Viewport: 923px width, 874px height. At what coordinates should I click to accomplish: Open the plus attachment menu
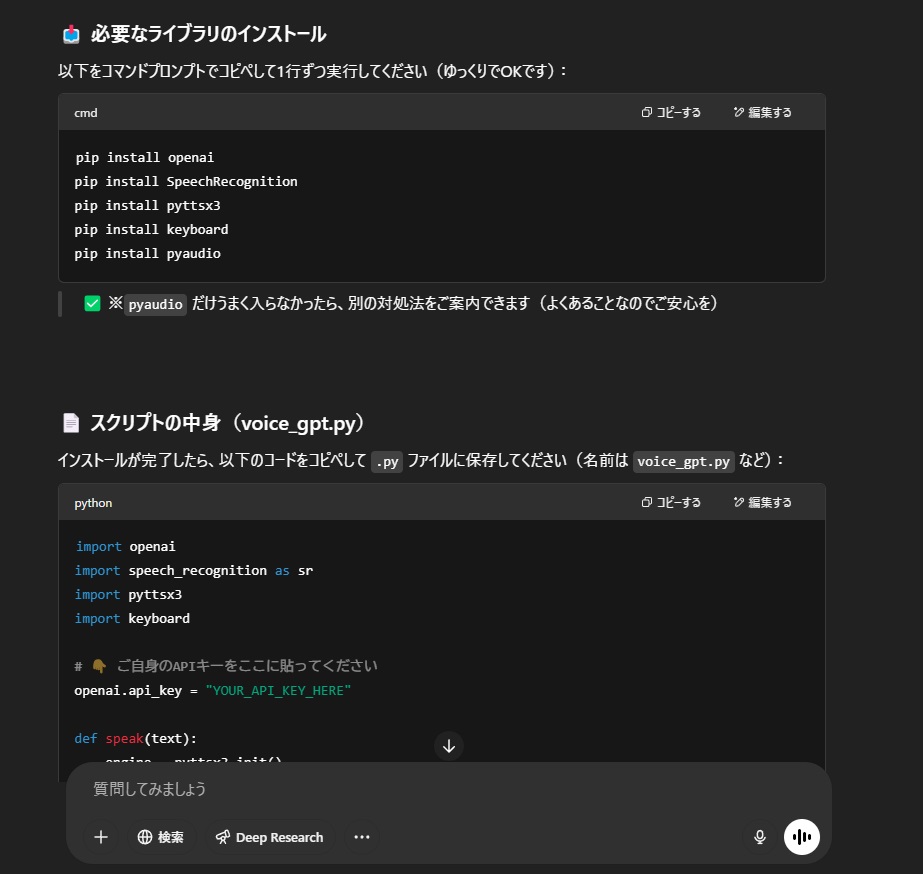(x=101, y=837)
